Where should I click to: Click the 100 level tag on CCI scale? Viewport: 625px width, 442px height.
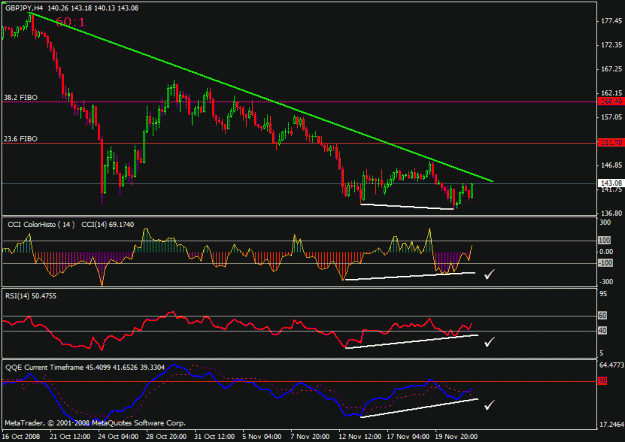point(604,240)
